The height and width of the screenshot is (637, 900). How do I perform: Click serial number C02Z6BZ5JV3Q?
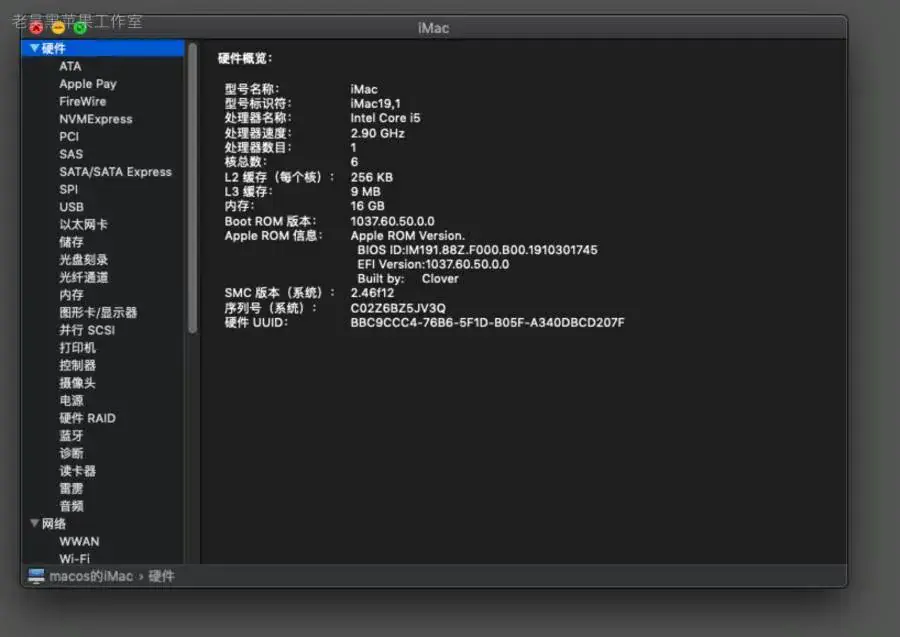[398, 308]
